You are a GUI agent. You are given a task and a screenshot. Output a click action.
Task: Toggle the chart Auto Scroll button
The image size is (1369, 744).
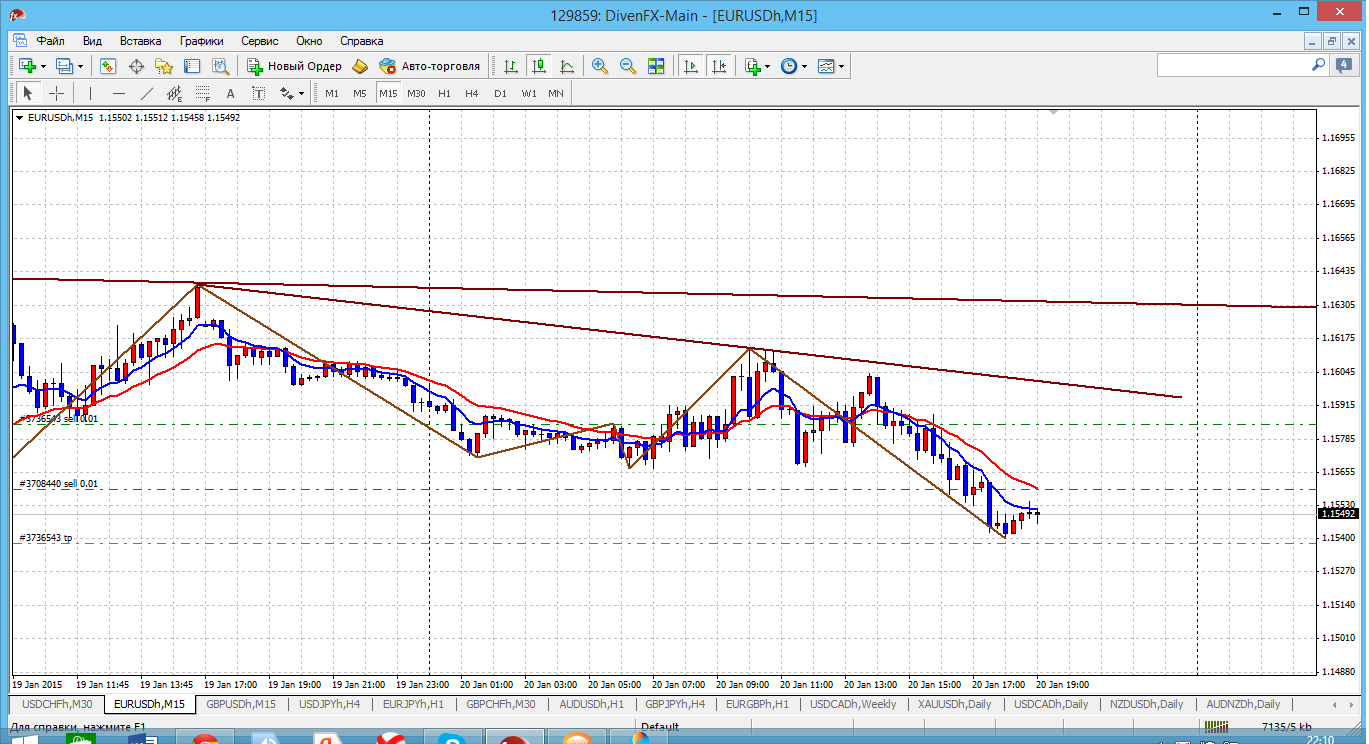tap(690, 66)
